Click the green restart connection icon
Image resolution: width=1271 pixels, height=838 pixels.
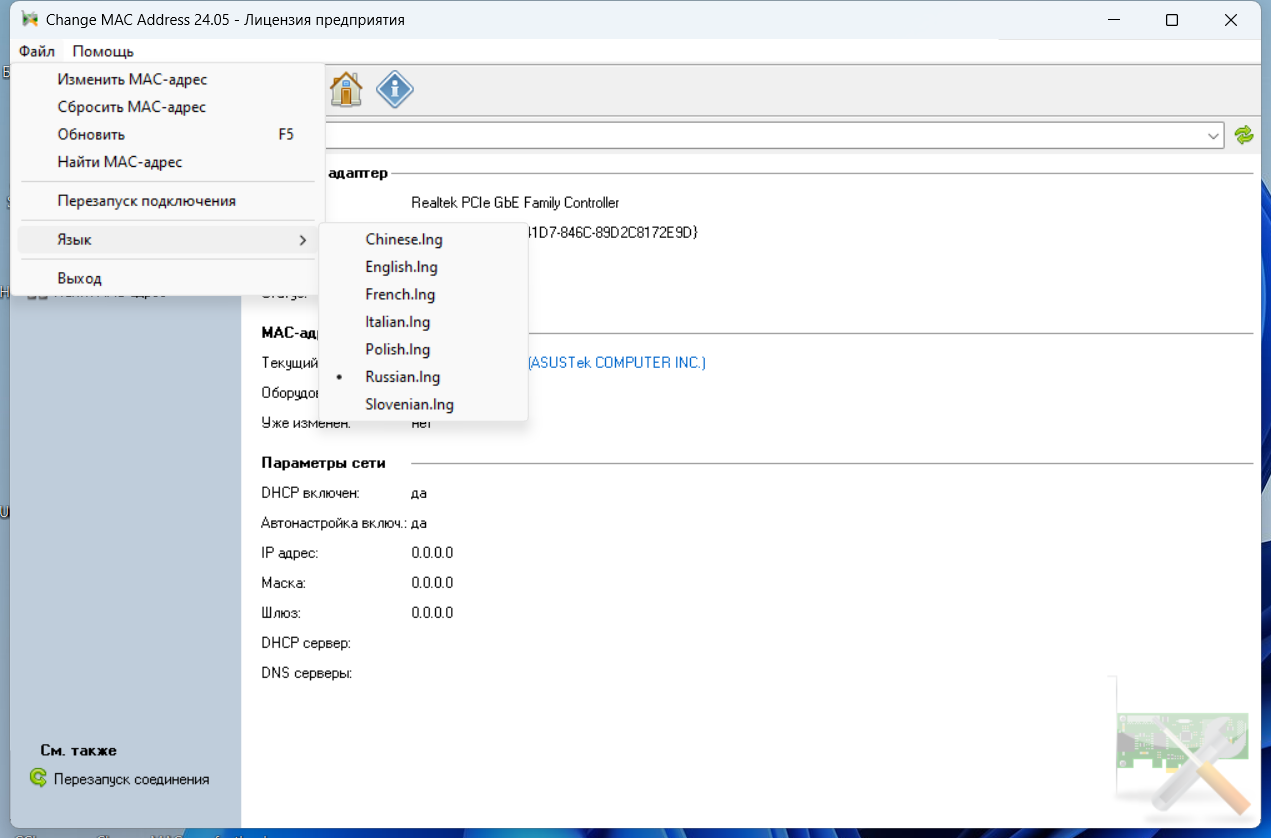[38, 777]
